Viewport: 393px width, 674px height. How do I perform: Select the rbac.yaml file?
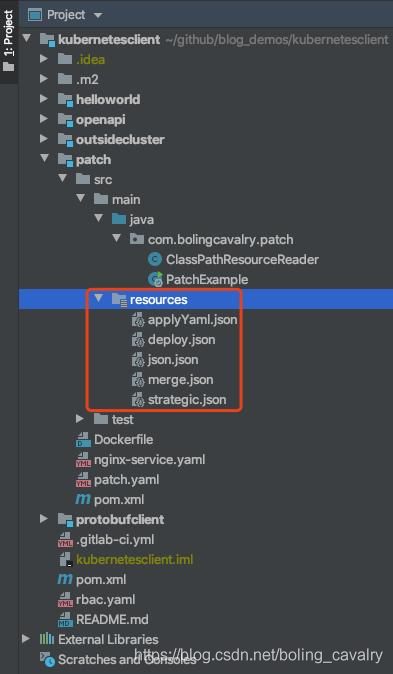click(105, 599)
